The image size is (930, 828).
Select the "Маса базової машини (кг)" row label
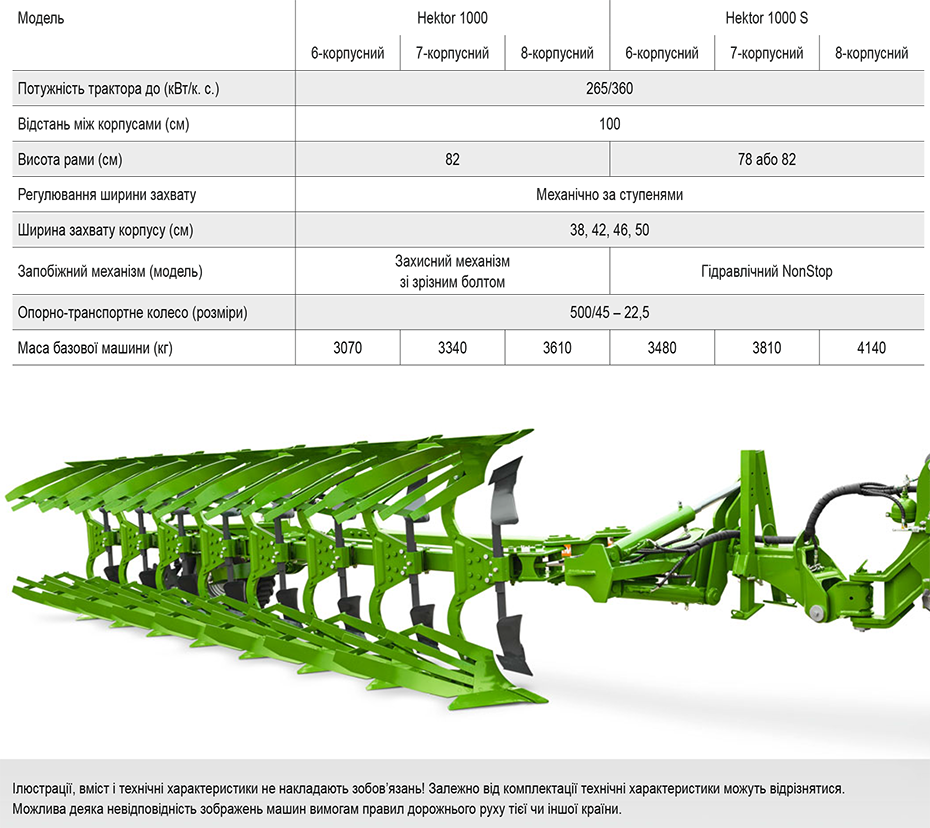tap(95, 348)
